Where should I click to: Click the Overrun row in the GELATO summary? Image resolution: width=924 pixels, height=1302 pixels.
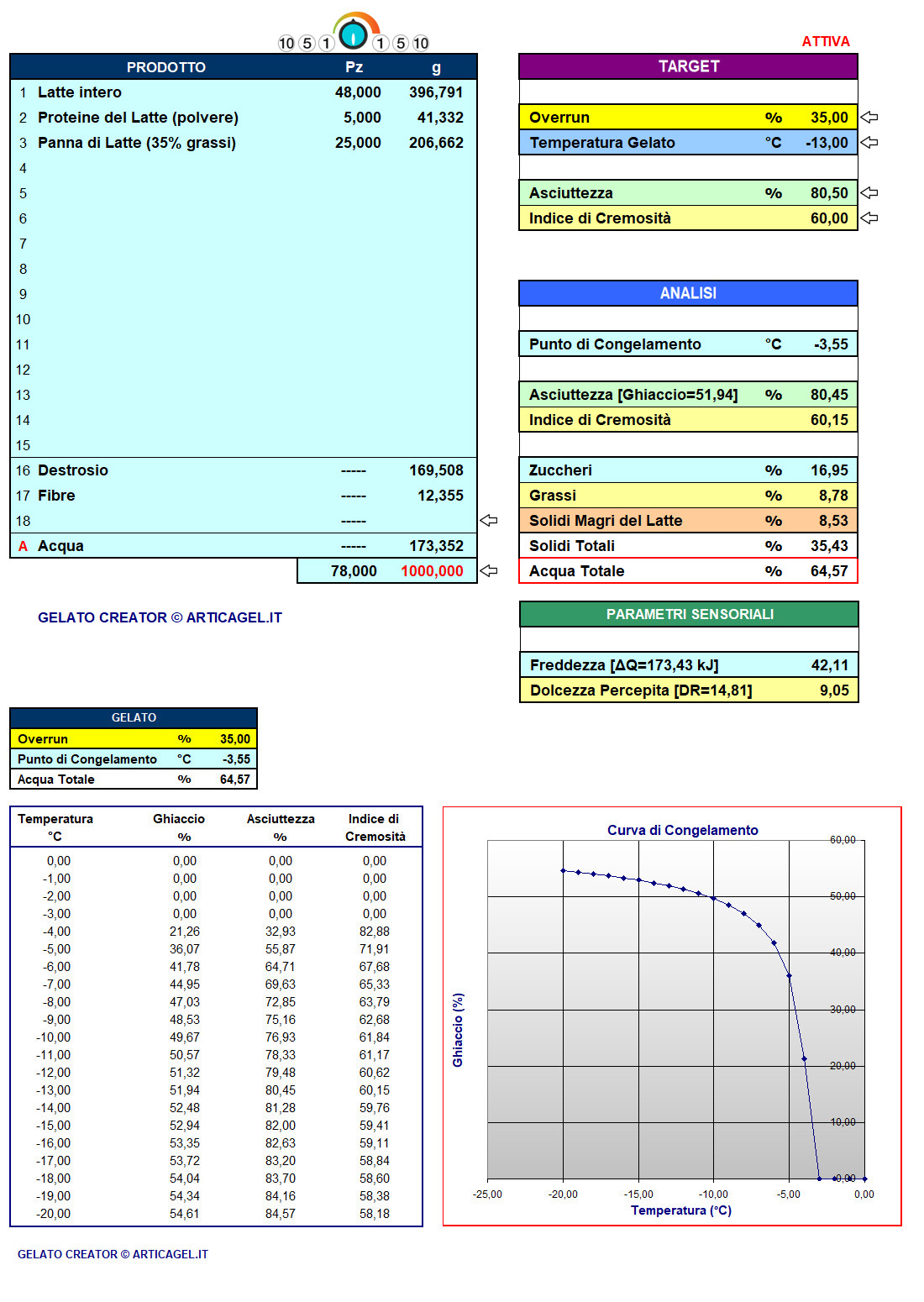pos(134,739)
